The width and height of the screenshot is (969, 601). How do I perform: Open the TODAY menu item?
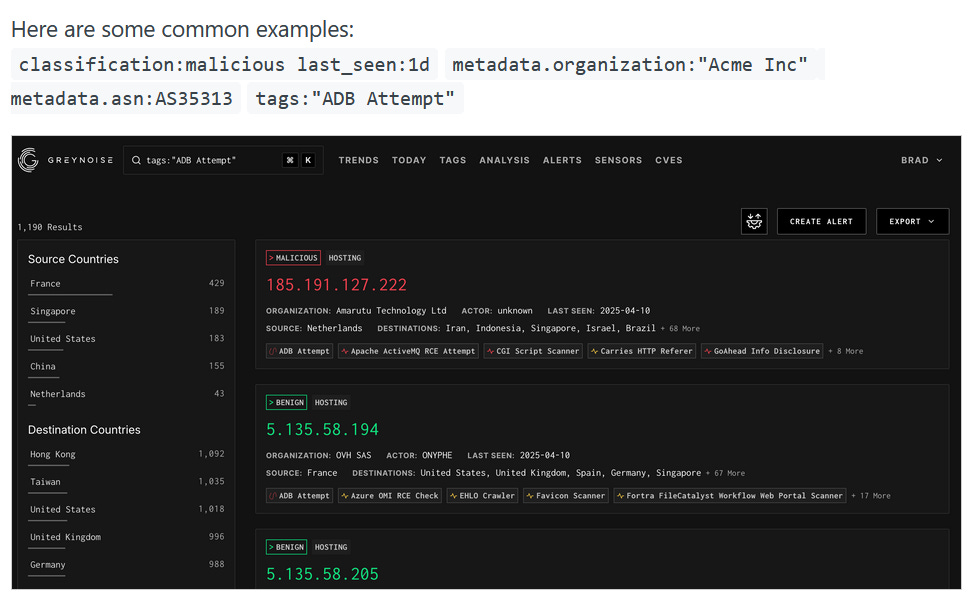(408, 160)
